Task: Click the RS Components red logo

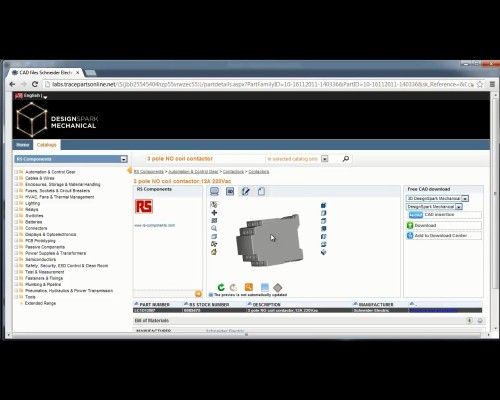Action: (x=144, y=206)
